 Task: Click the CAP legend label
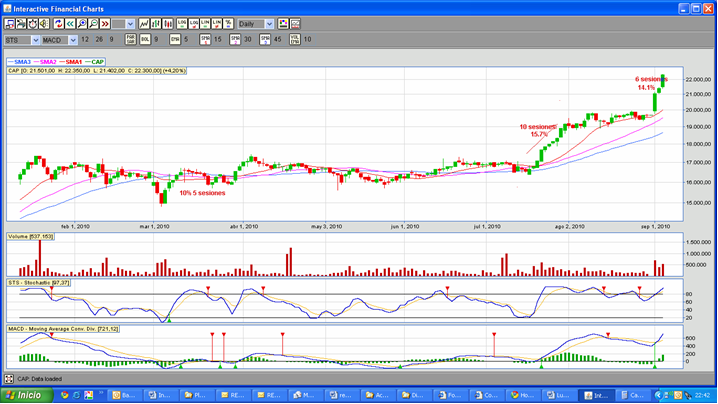pyautogui.click(x=98, y=61)
